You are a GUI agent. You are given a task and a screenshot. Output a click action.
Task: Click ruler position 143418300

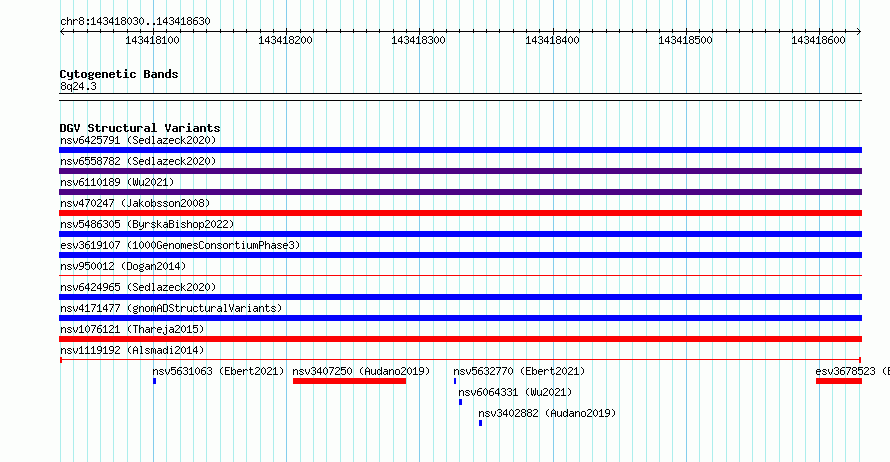point(418,40)
